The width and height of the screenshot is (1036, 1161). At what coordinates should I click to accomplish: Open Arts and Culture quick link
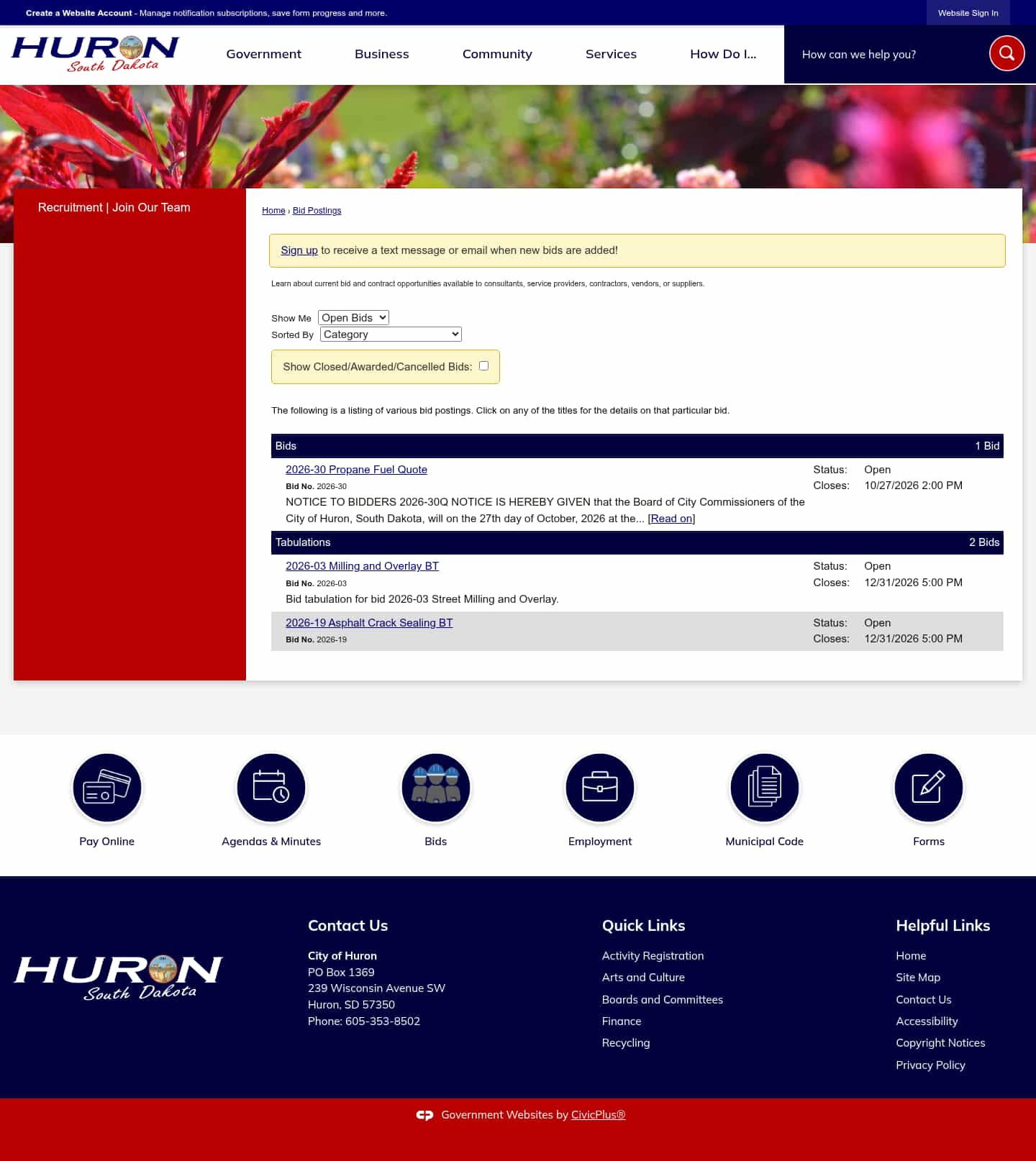coord(643,977)
